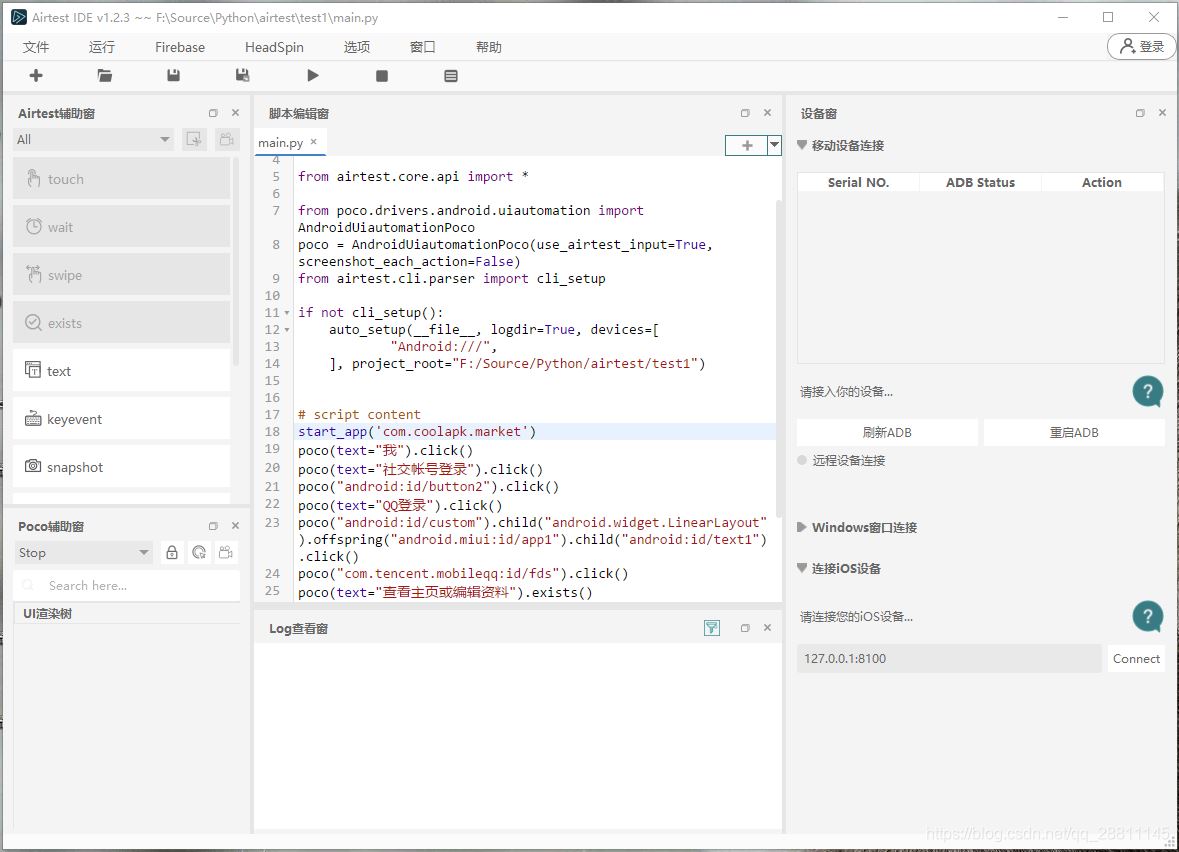Screen dimensions: 1179x852
Task: Click the 重启ADB button
Action: pyautogui.click(x=1074, y=432)
